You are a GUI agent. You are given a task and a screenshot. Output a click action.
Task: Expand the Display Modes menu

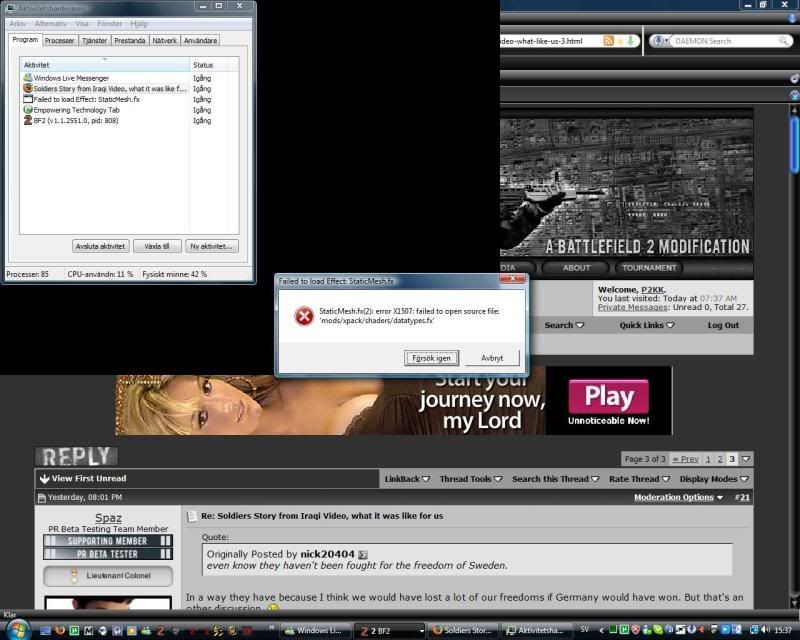point(714,479)
